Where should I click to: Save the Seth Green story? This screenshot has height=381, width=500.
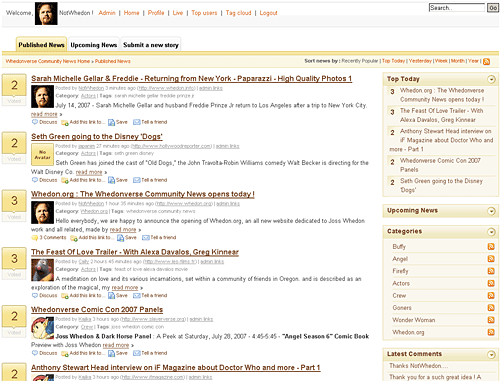[118, 180]
